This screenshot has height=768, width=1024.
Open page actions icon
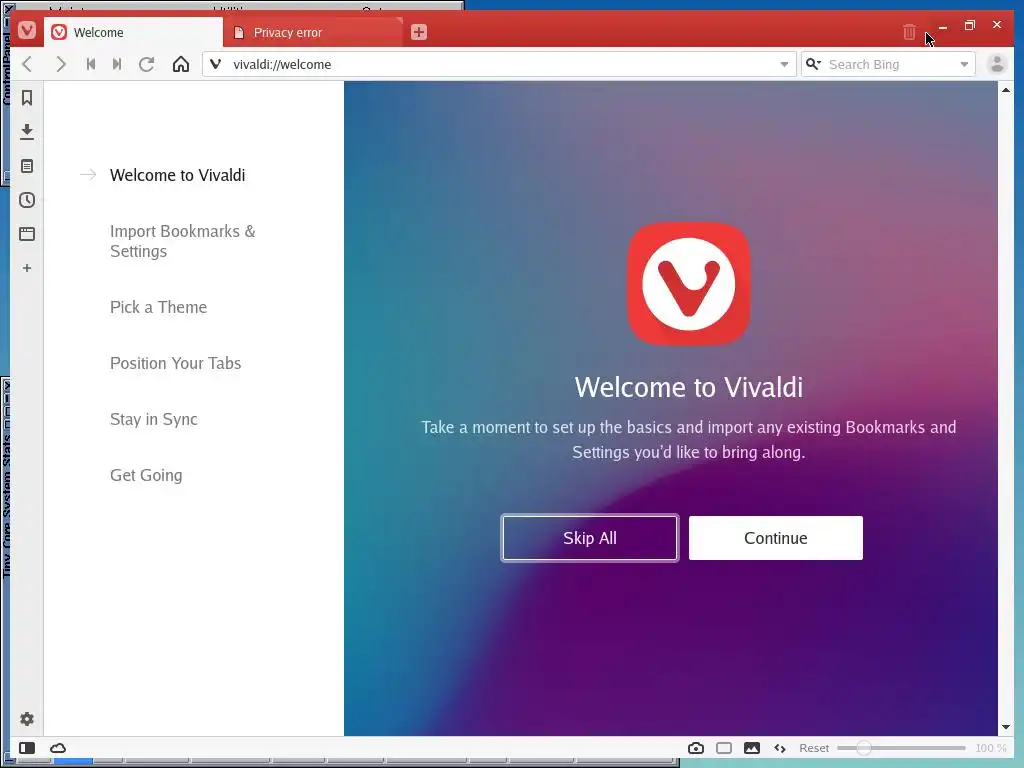pos(780,748)
